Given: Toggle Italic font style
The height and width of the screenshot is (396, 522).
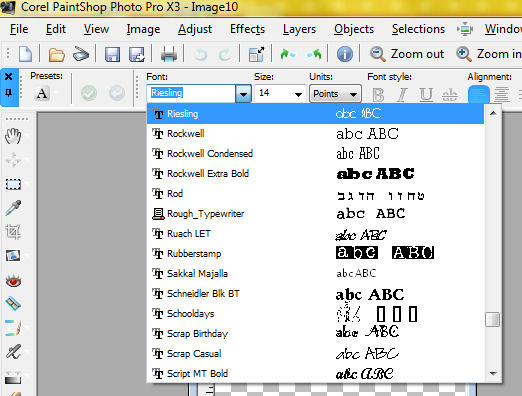Looking at the screenshot, I should click(402, 95).
